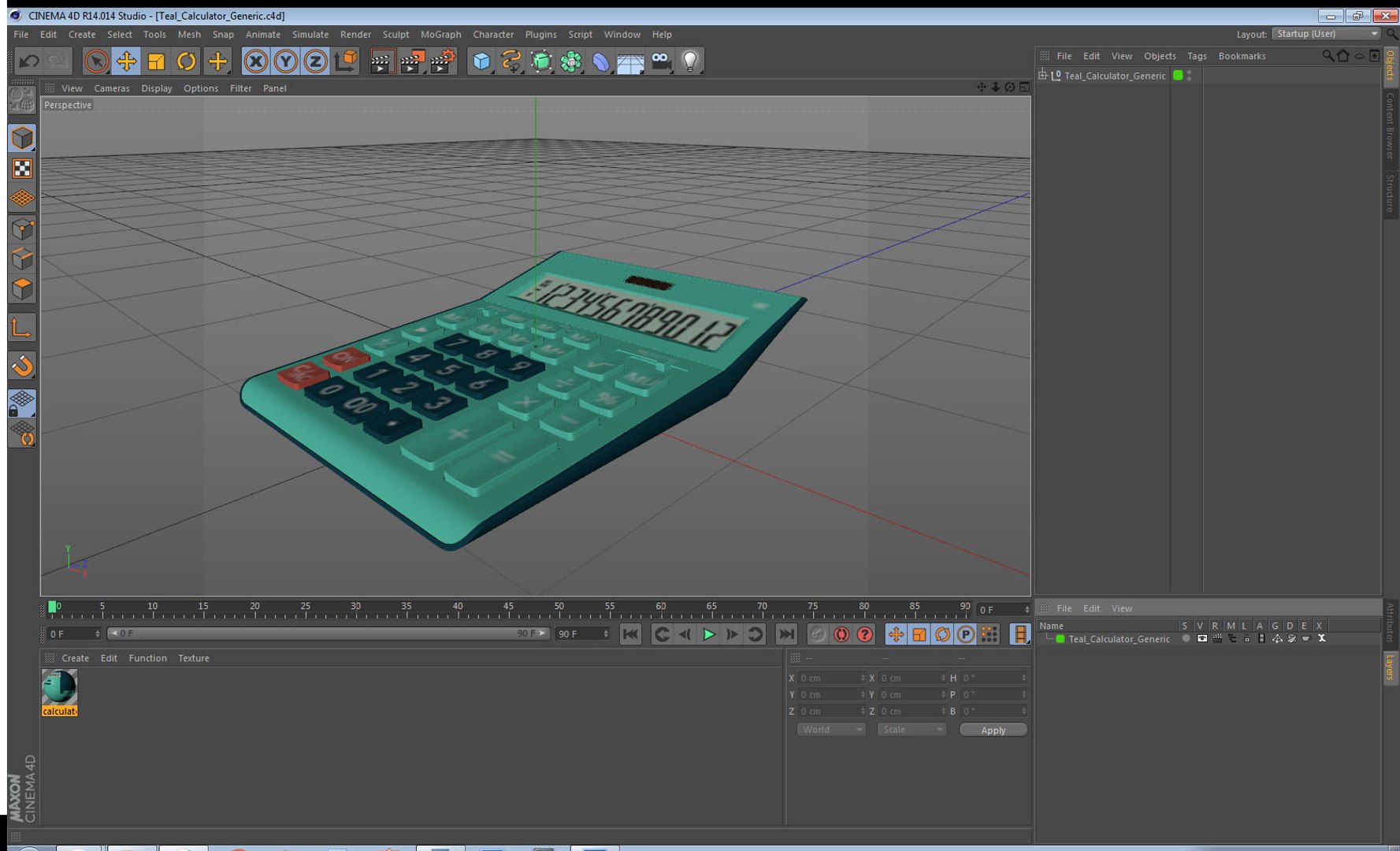Render the active view
Screen dimensions: 1400x851
tap(381, 61)
